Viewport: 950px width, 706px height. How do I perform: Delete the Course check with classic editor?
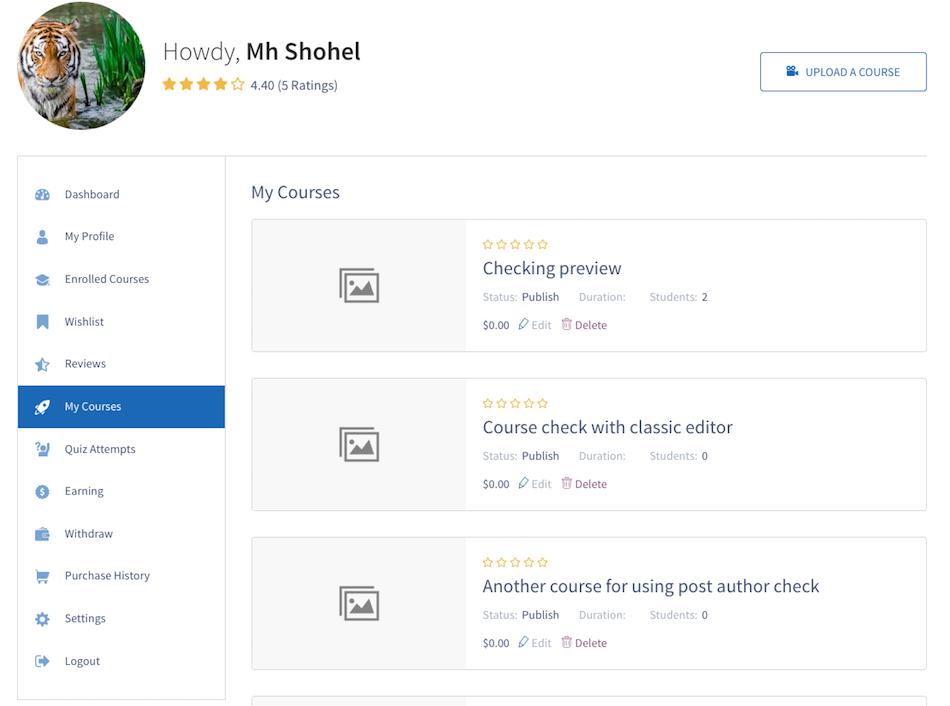coord(584,484)
